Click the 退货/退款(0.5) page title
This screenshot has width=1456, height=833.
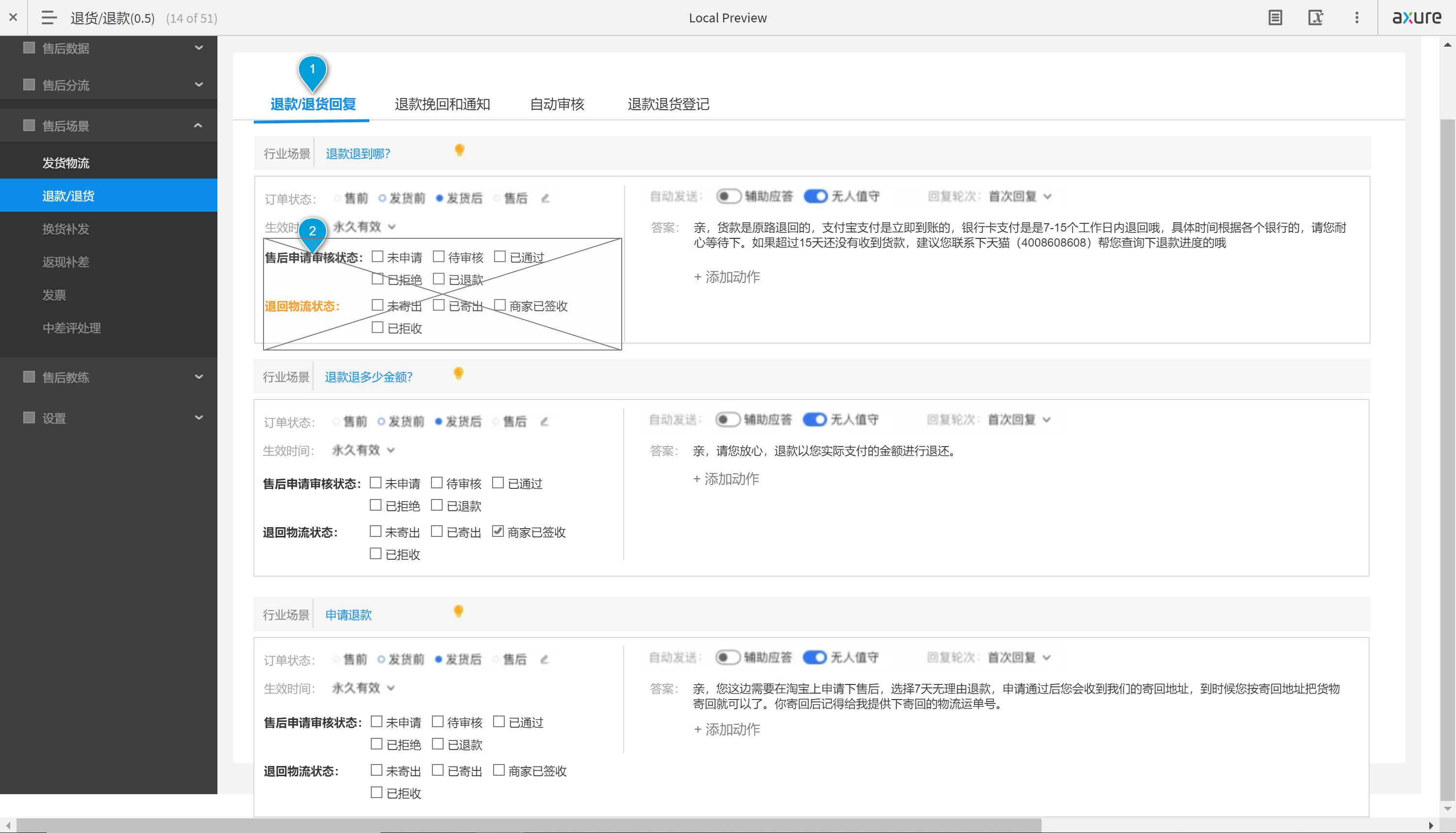pyautogui.click(x=112, y=18)
